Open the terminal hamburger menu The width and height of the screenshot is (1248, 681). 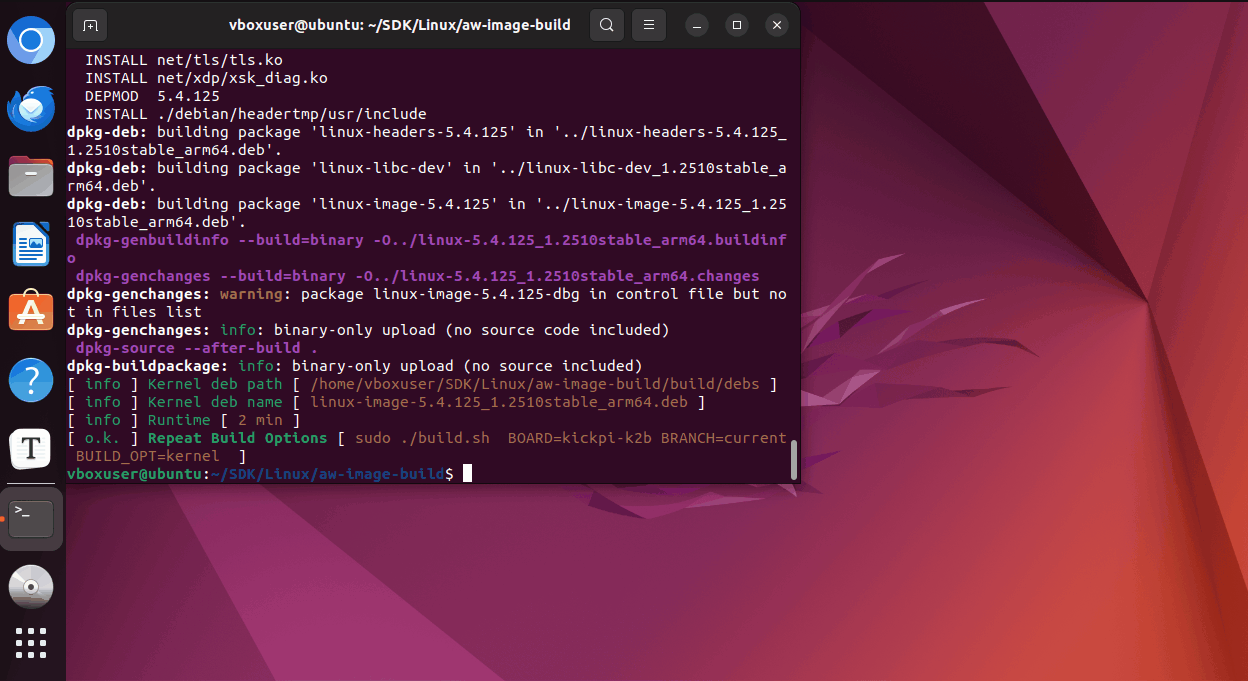[649, 25]
